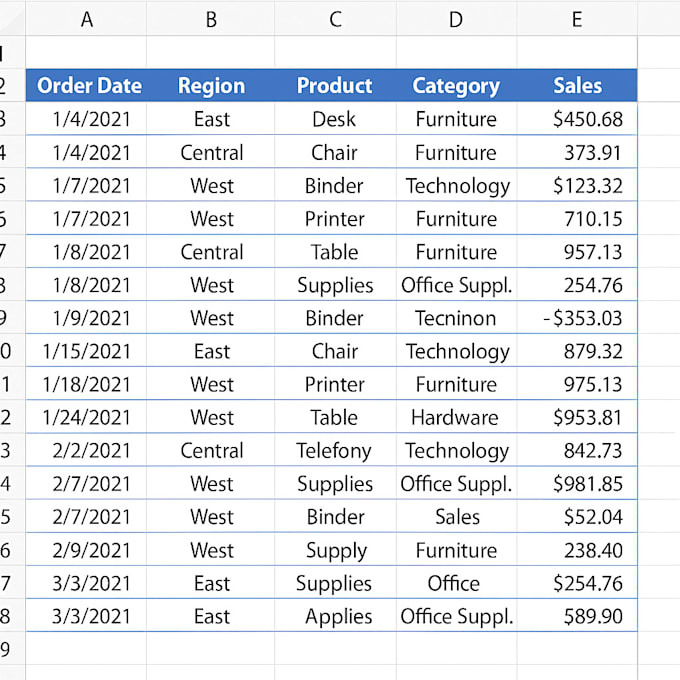Select the Region header cell

tap(211, 86)
